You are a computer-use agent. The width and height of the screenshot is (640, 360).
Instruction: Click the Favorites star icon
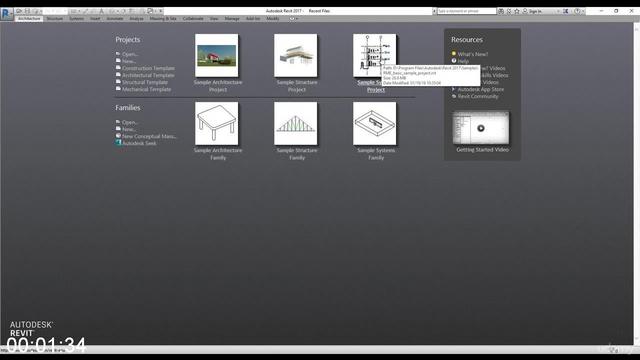click(x=517, y=11)
